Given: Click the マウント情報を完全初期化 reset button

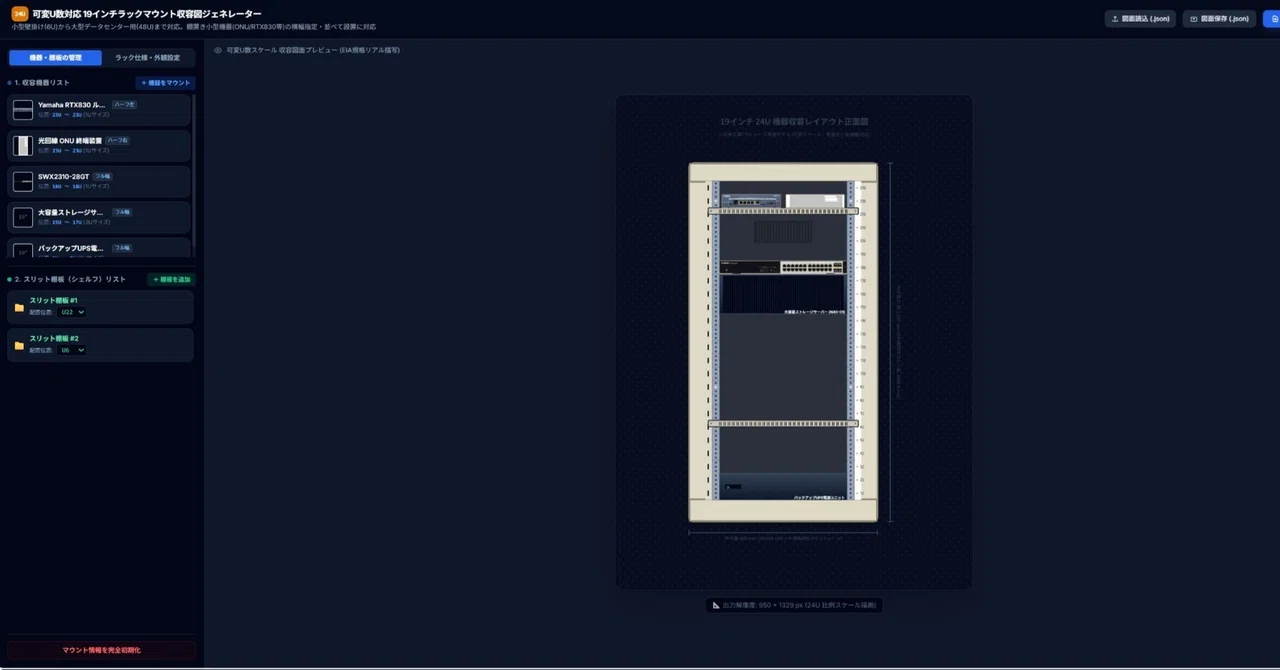Looking at the screenshot, I should 101,650.
